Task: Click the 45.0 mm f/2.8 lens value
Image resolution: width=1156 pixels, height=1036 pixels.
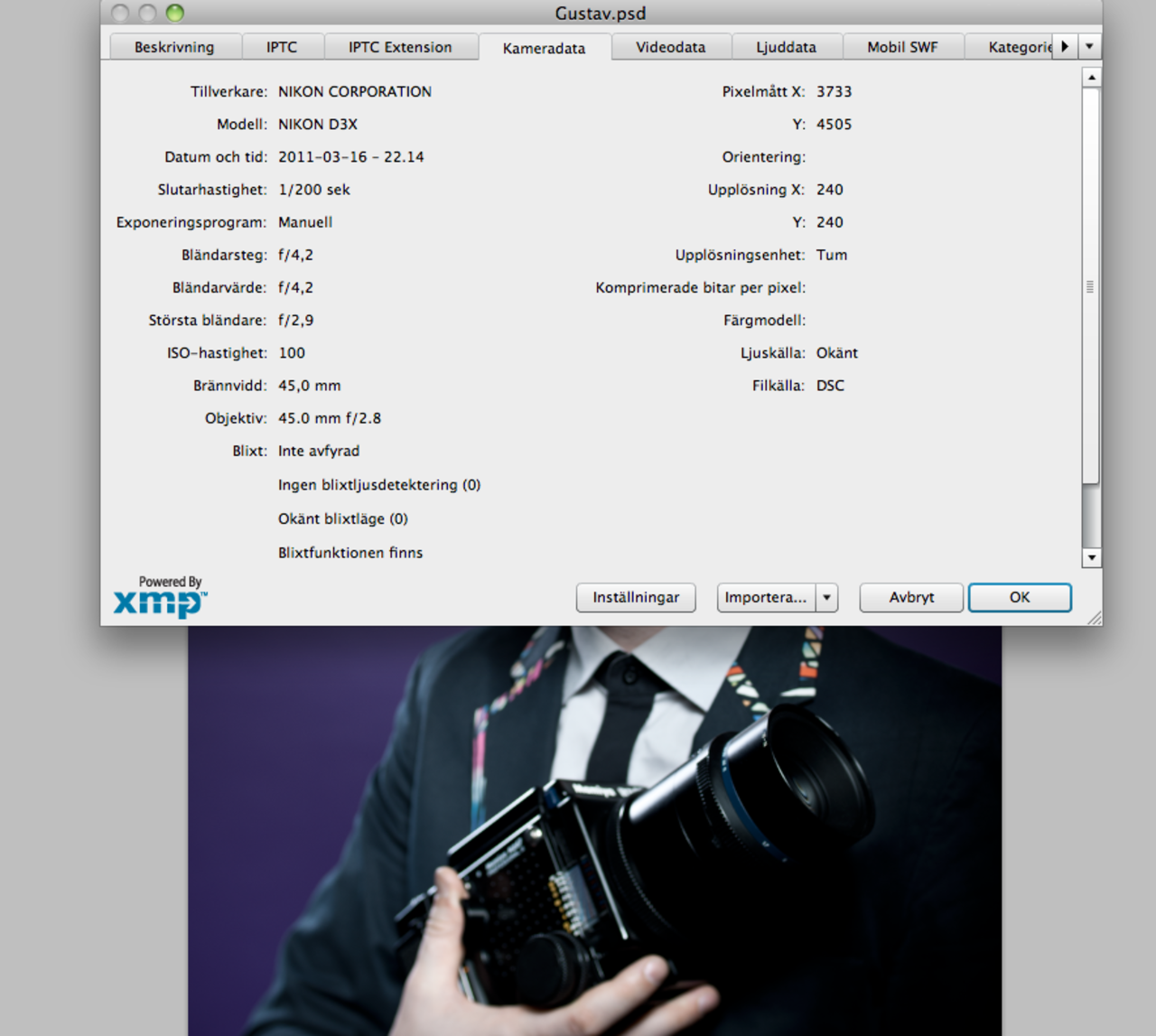Action: click(x=330, y=418)
